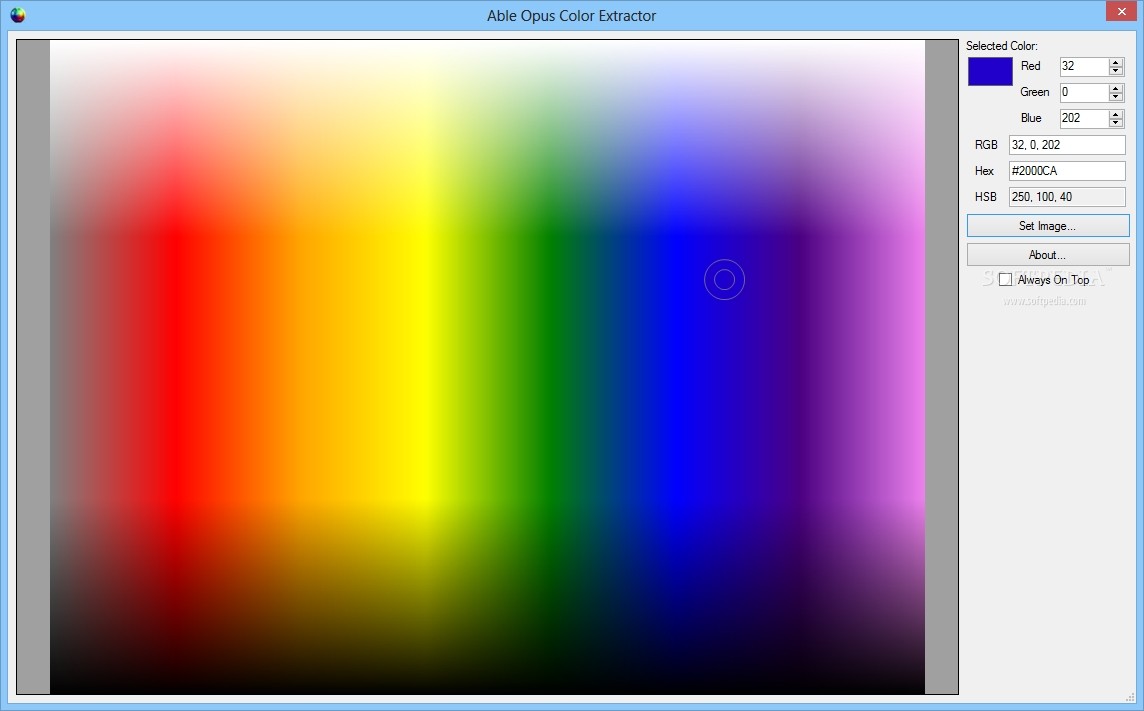Select the RGB value text field

(x=1066, y=144)
